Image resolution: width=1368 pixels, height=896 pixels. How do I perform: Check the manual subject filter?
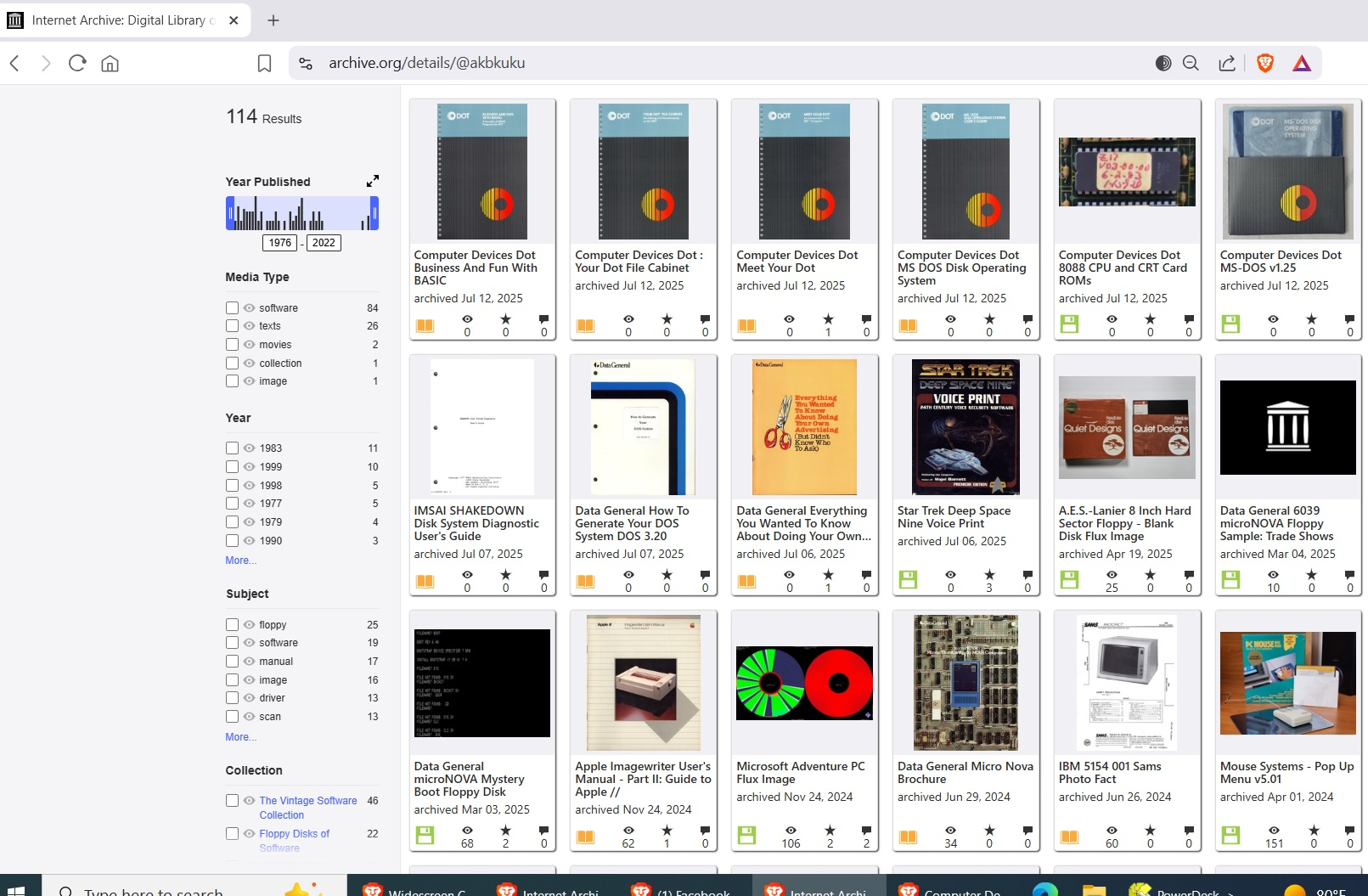click(x=232, y=661)
